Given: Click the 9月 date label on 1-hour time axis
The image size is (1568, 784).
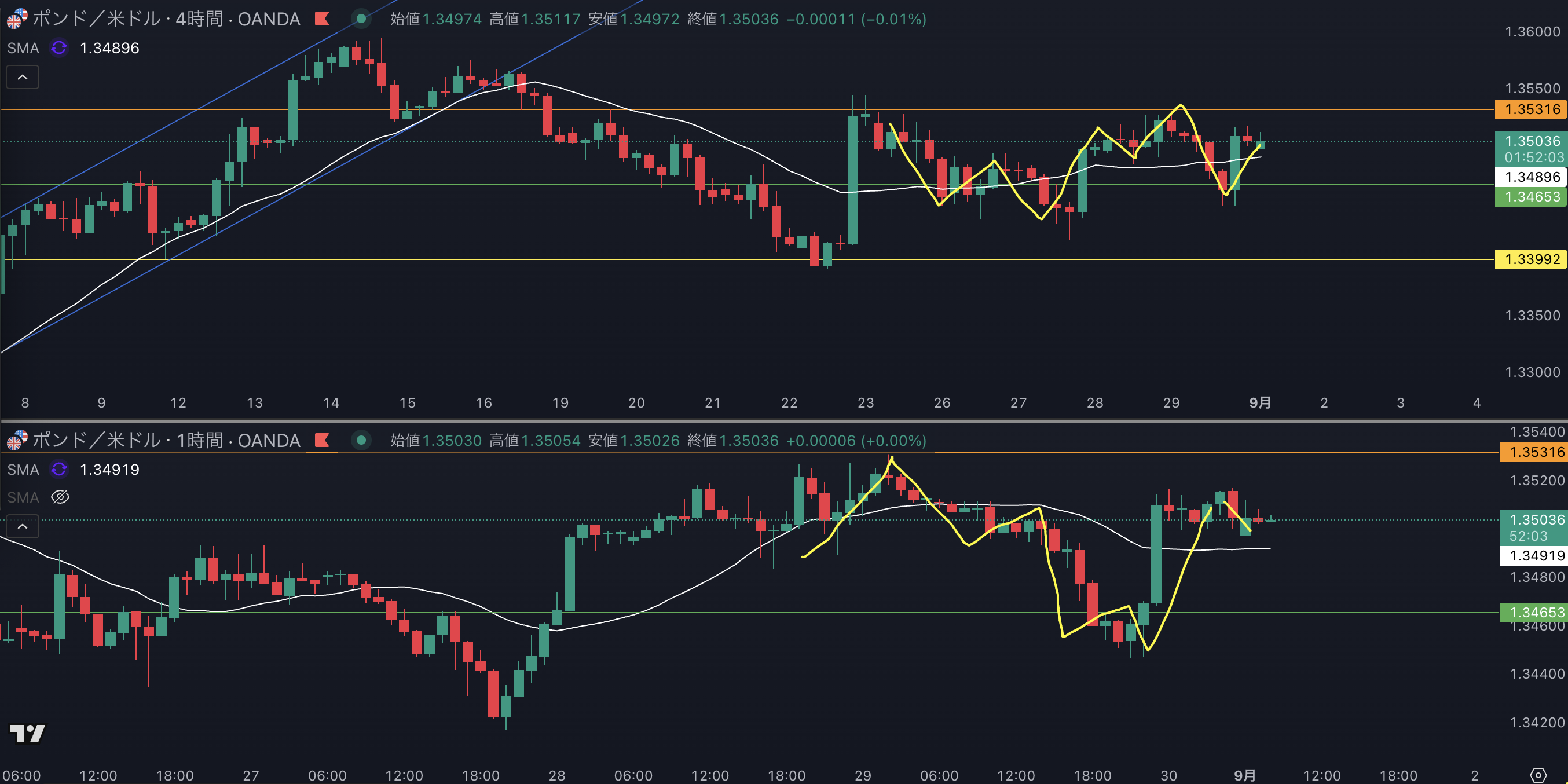Looking at the screenshot, I should [1244, 775].
